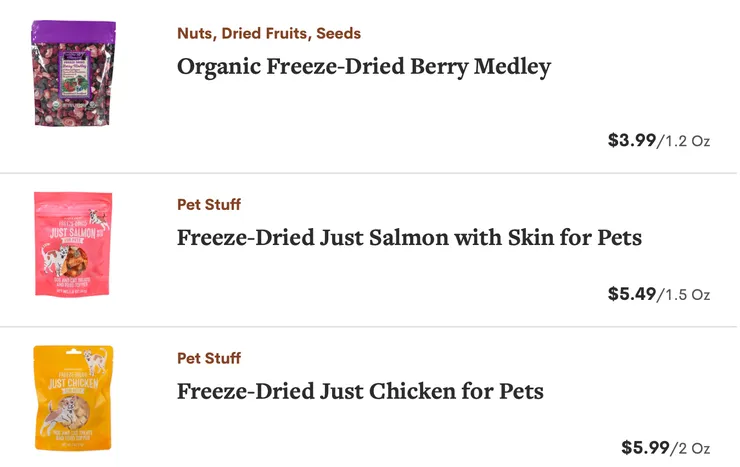Click the pink Just Salmon package thumbnail
Screen dimensions: 740x467
[x=73, y=243]
